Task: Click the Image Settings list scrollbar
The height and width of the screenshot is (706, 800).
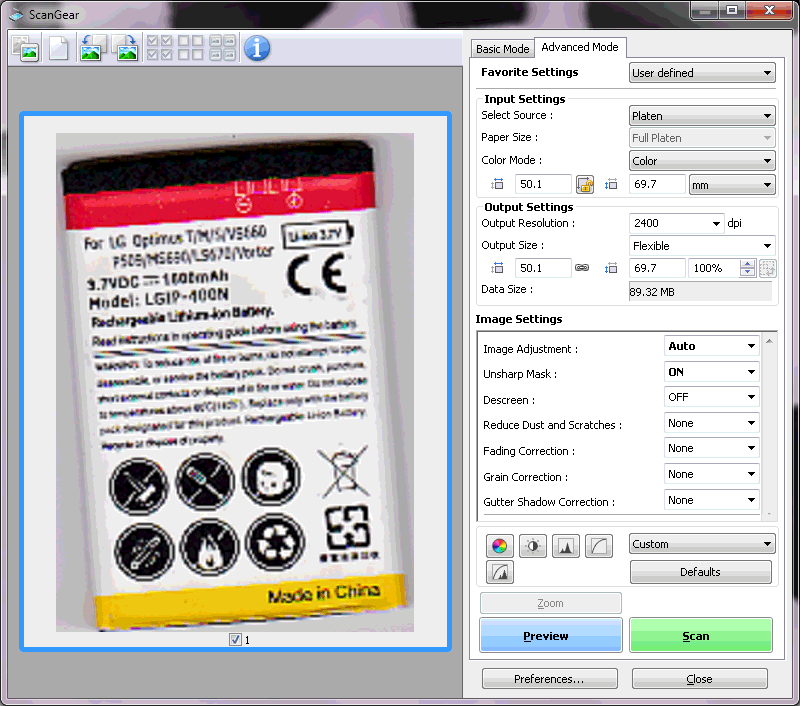Action: [769, 426]
